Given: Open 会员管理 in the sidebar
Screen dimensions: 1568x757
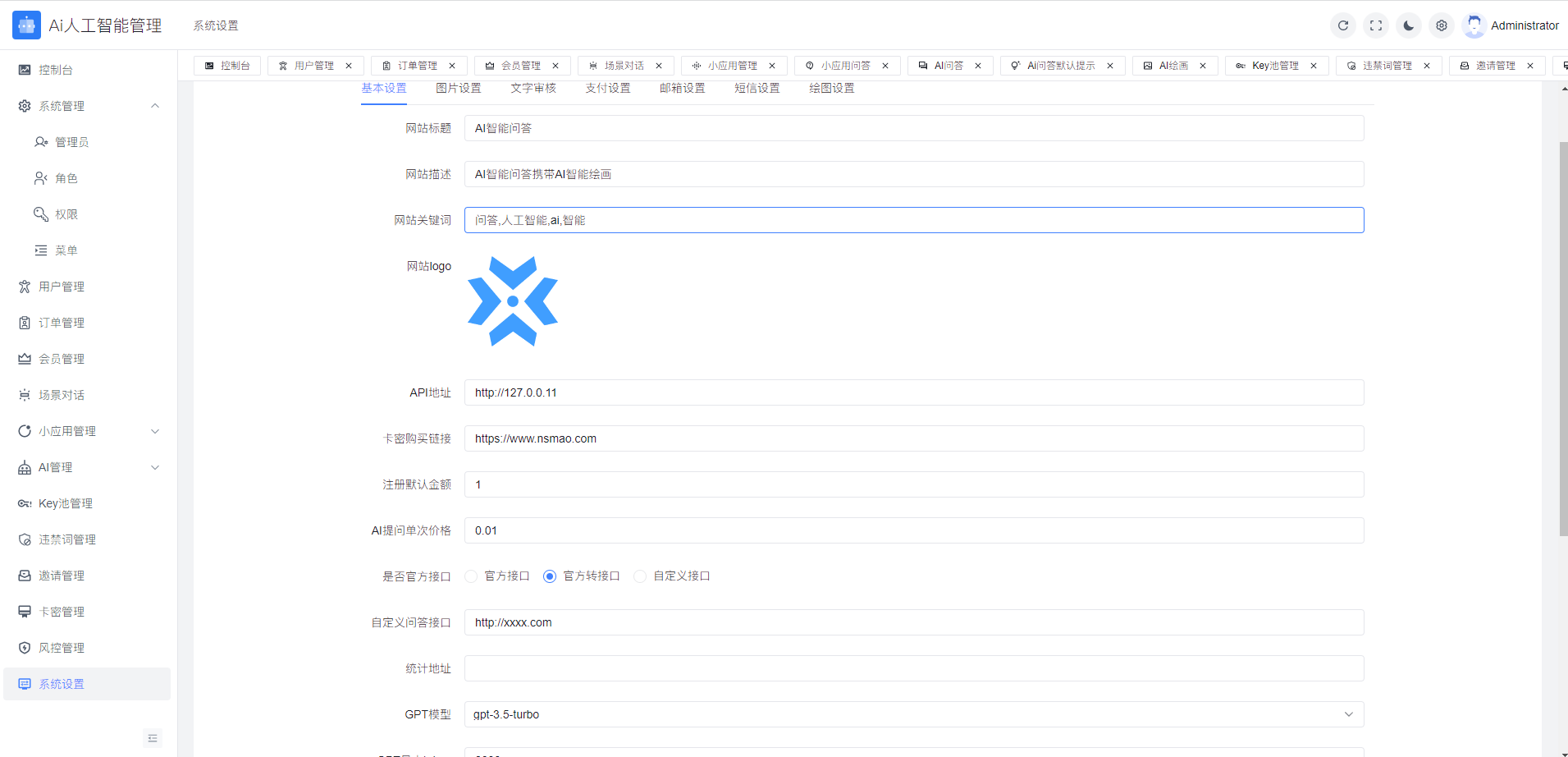Looking at the screenshot, I should pos(89,359).
